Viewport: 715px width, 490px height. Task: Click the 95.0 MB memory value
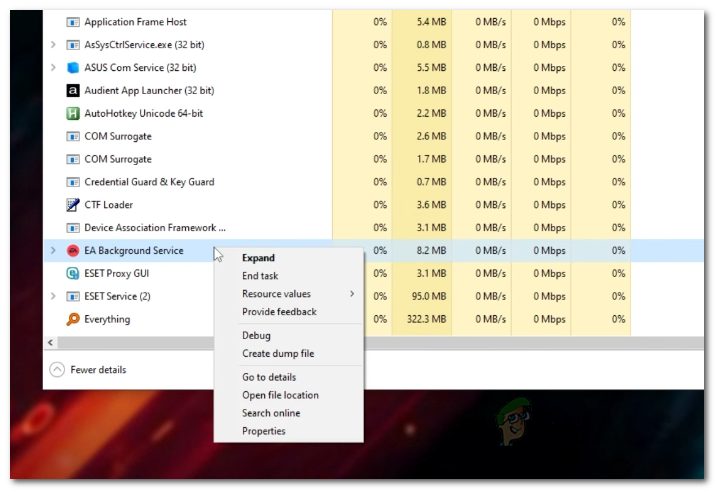point(429,296)
